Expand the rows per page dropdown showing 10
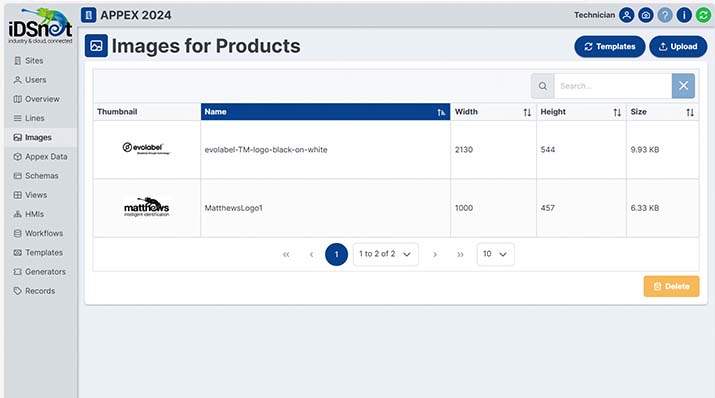The width and height of the screenshot is (715, 398). [495, 254]
